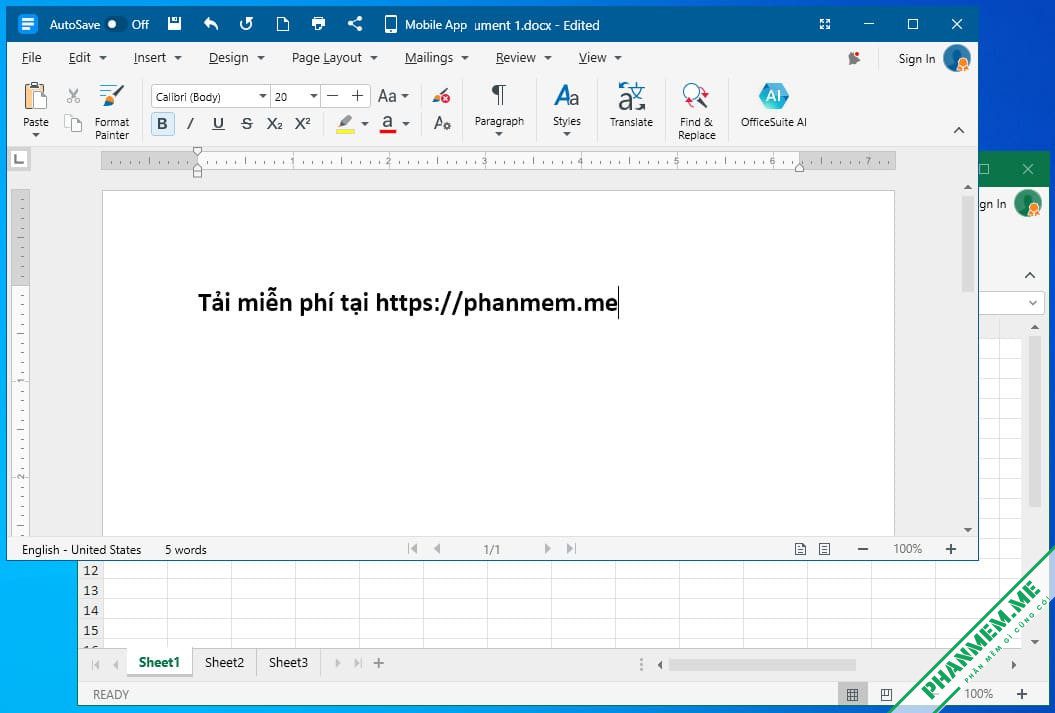This screenshot has height=713, width=1055.
Task: Open the highlight color dropdown arrow
Action: tap(365, 124)
